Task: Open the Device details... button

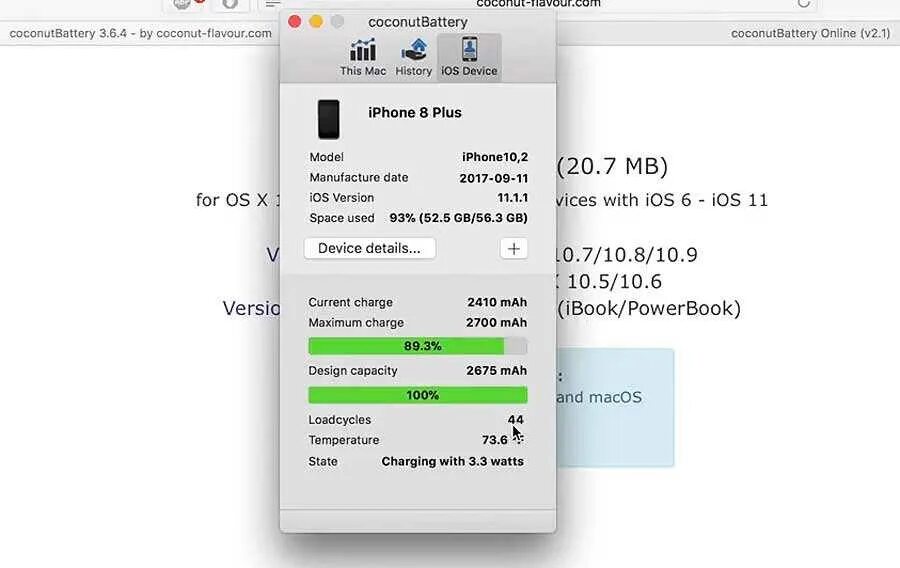Action: (x=370, y=248)
